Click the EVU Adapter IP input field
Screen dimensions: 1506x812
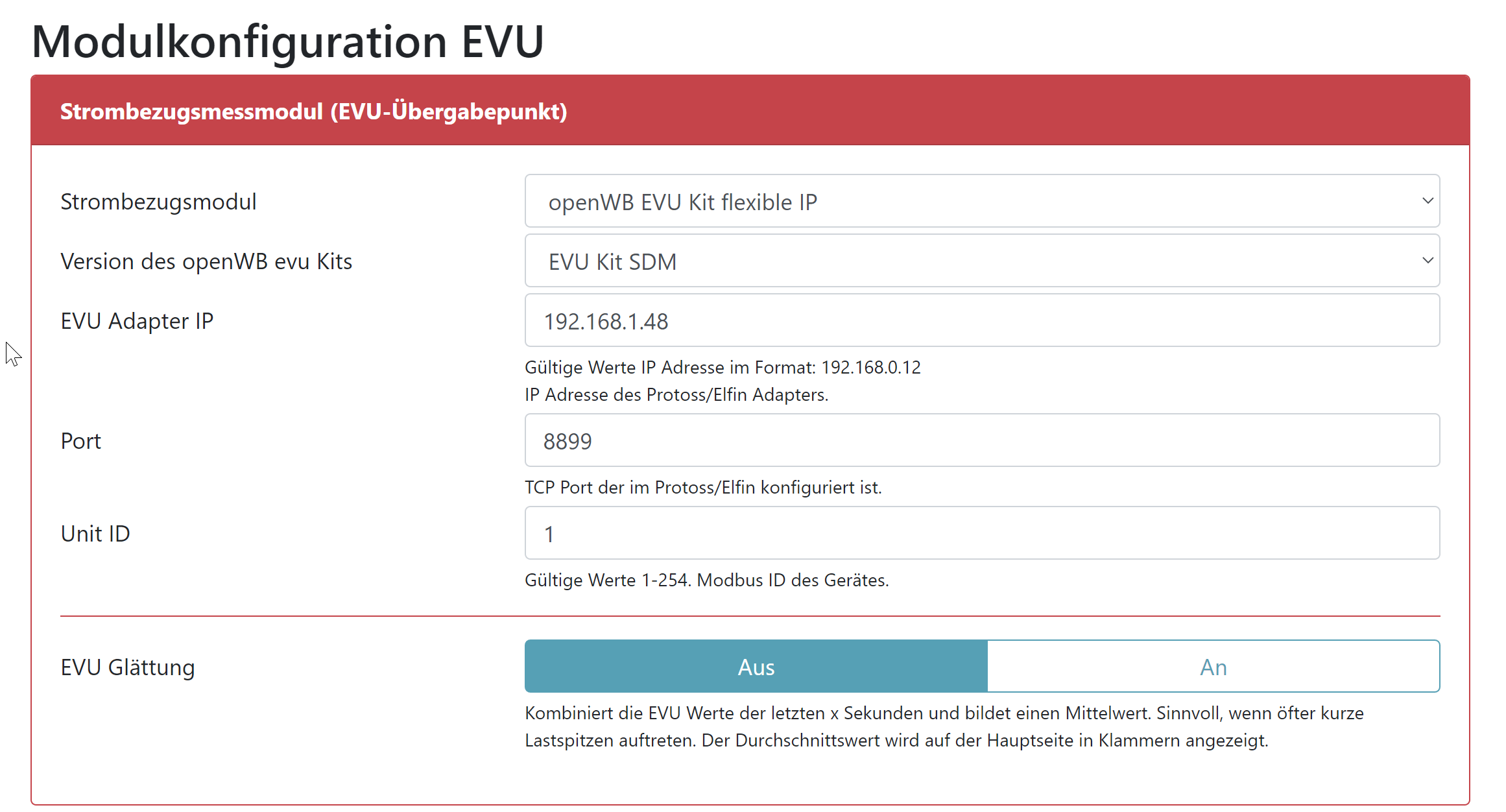(x=981, y=321)
